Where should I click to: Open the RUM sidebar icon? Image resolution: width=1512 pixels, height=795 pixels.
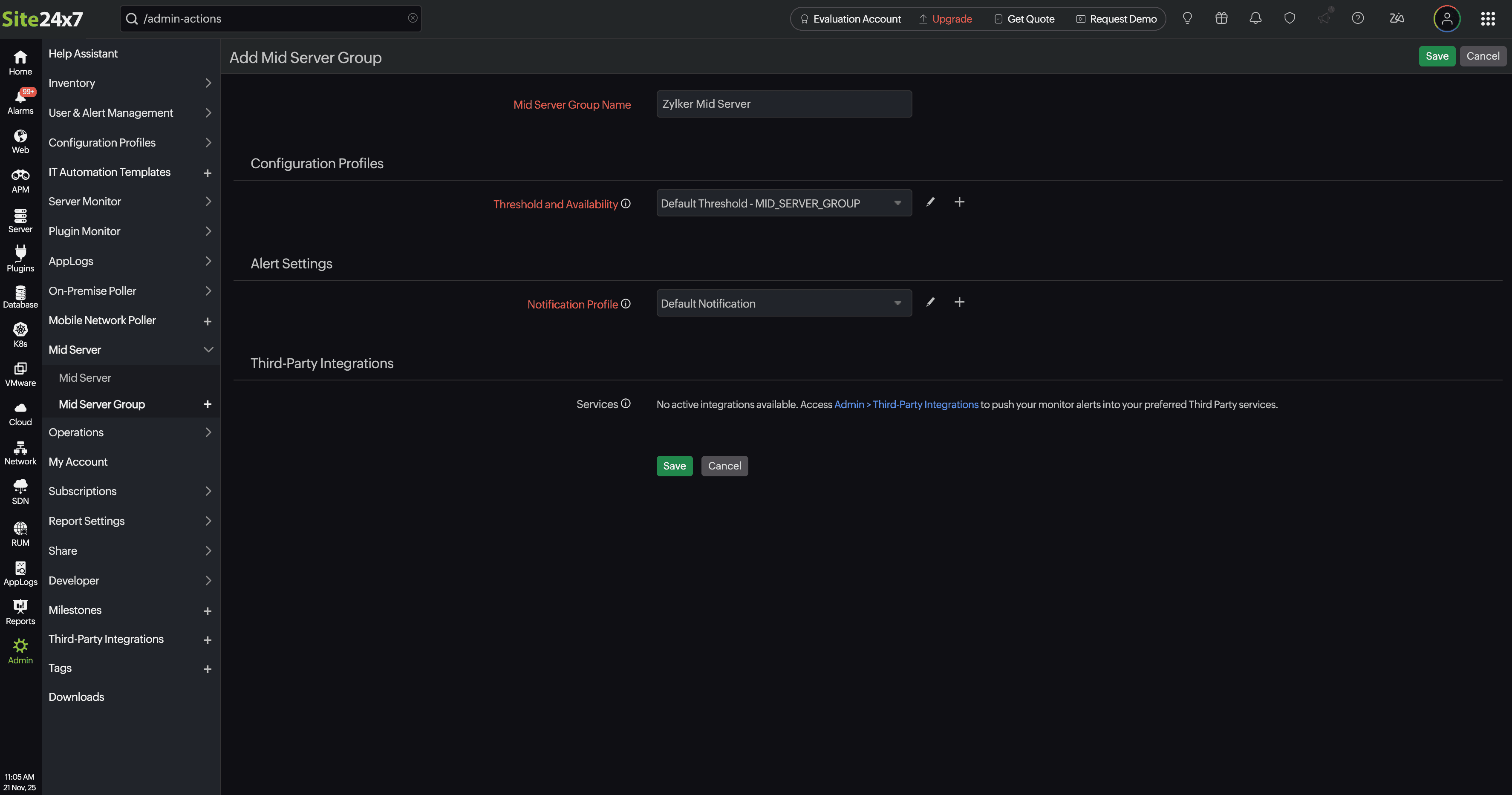tap(20, 533)
